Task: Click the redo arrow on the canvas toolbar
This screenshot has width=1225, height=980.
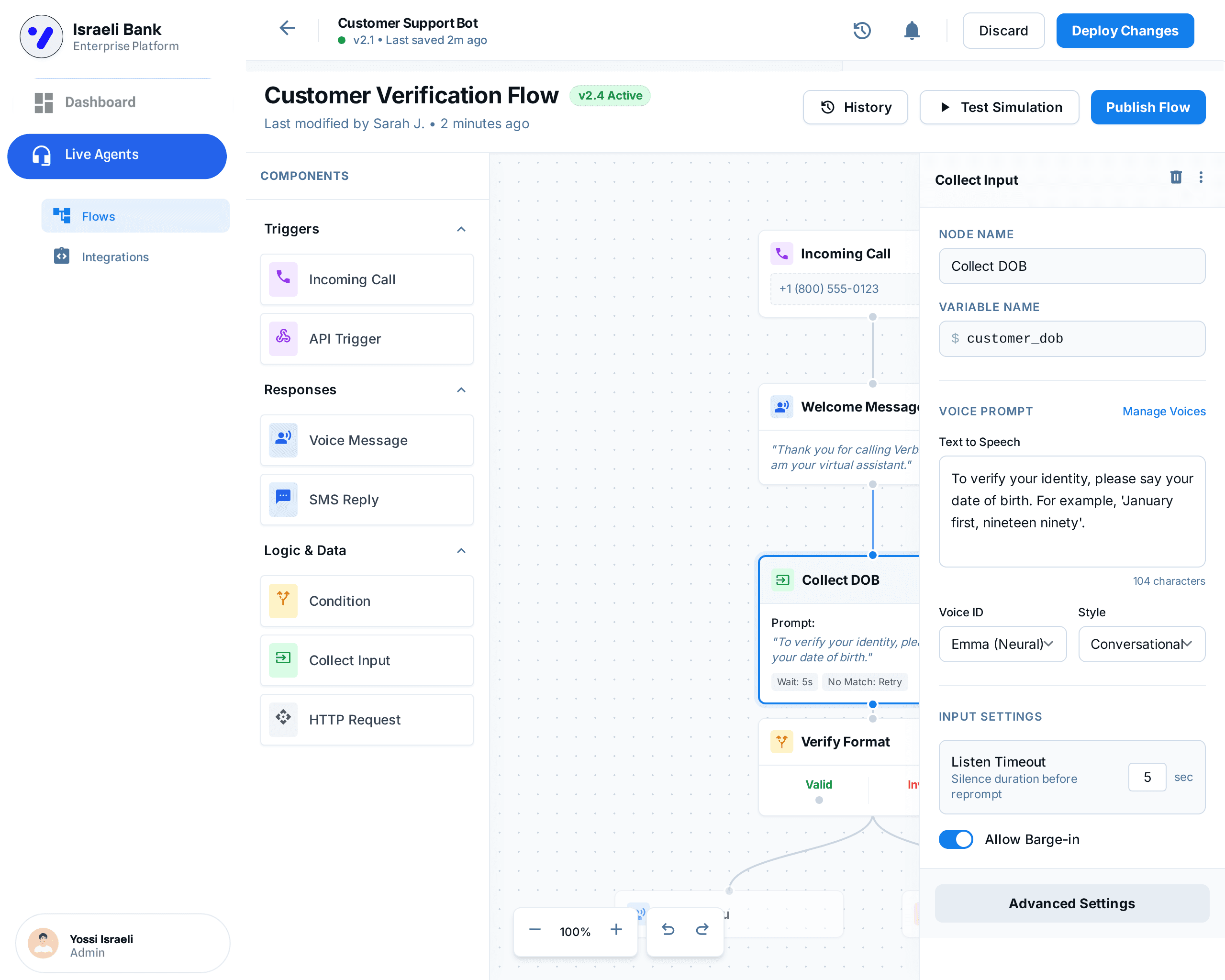Action: [702, 929]
